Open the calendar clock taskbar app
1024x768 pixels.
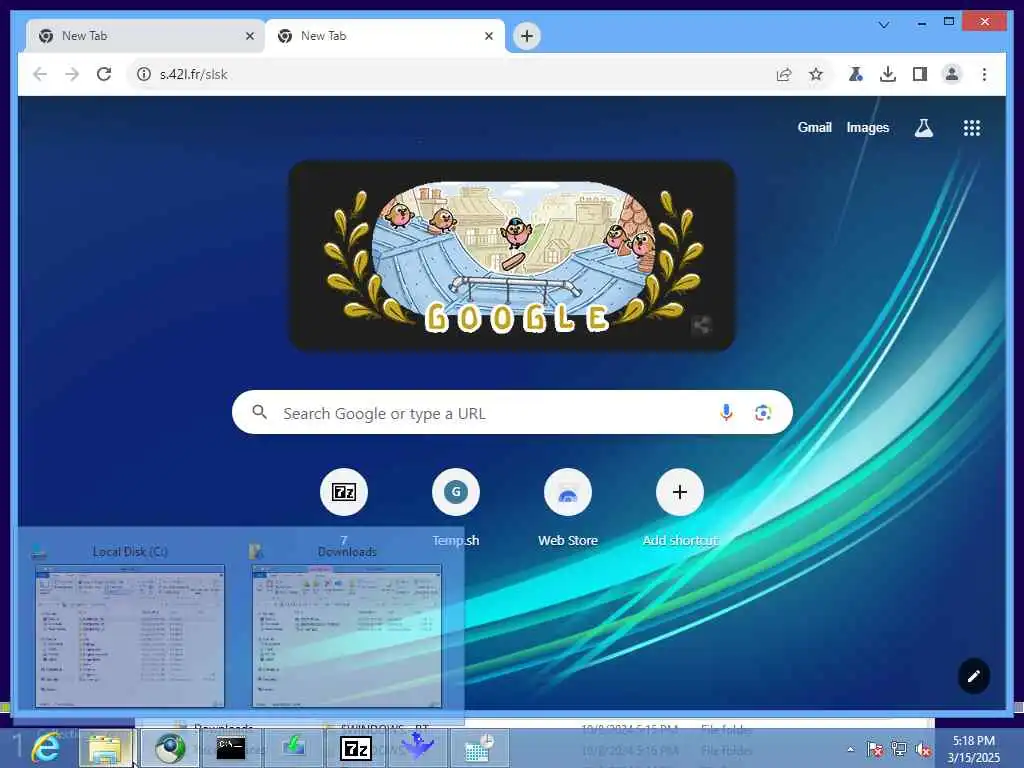click(x=479, y=748)
